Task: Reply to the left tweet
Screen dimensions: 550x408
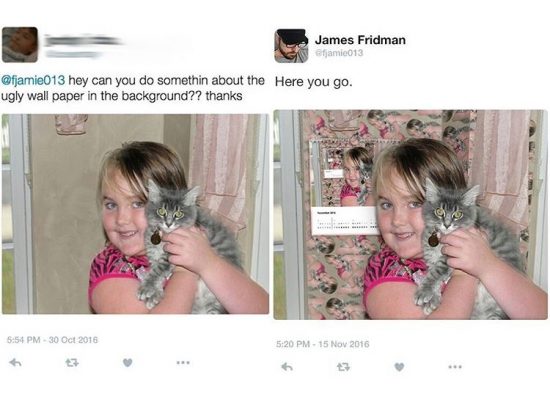Action: pyautogui.click(x=15, y=362)
